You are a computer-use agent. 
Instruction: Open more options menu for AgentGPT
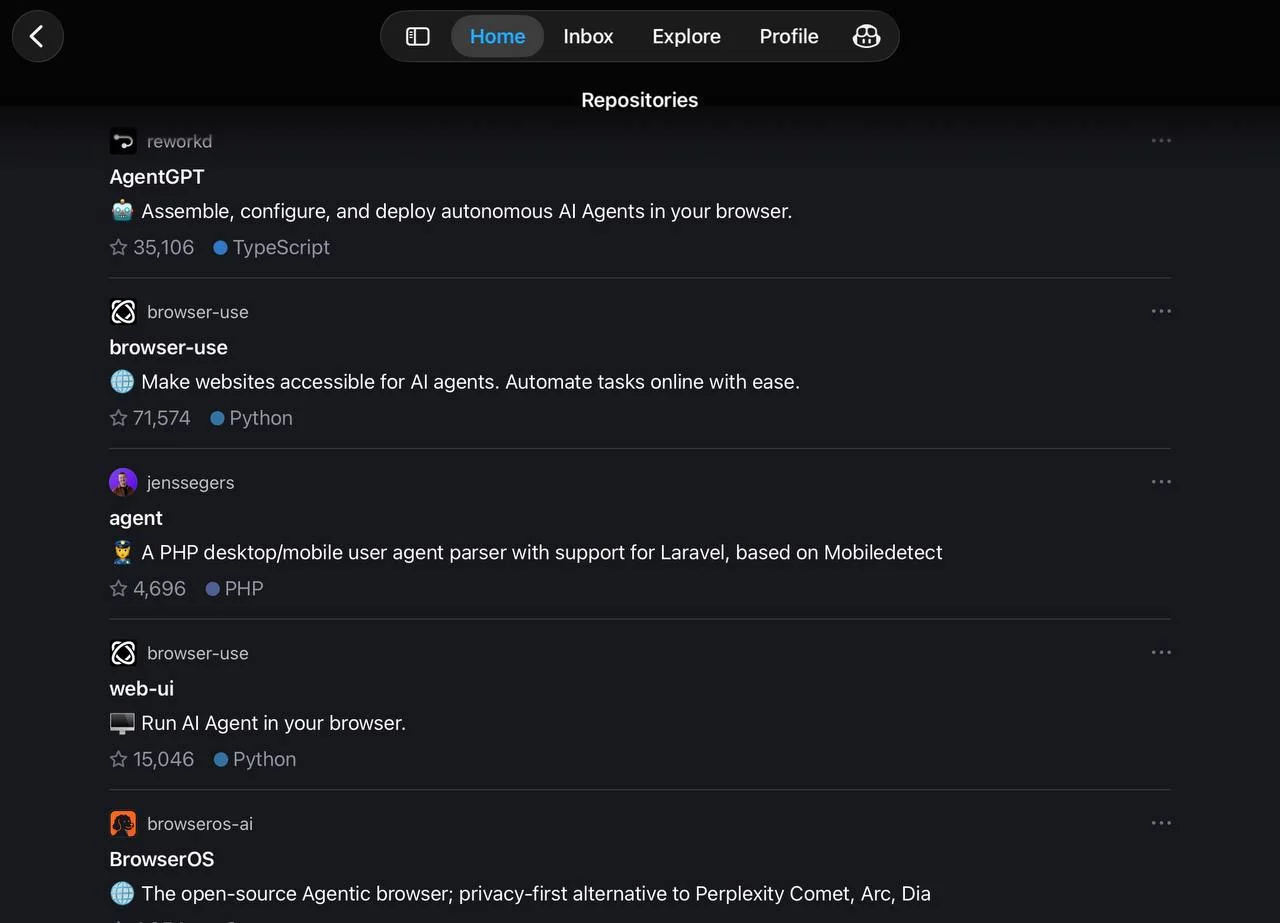1160,141
